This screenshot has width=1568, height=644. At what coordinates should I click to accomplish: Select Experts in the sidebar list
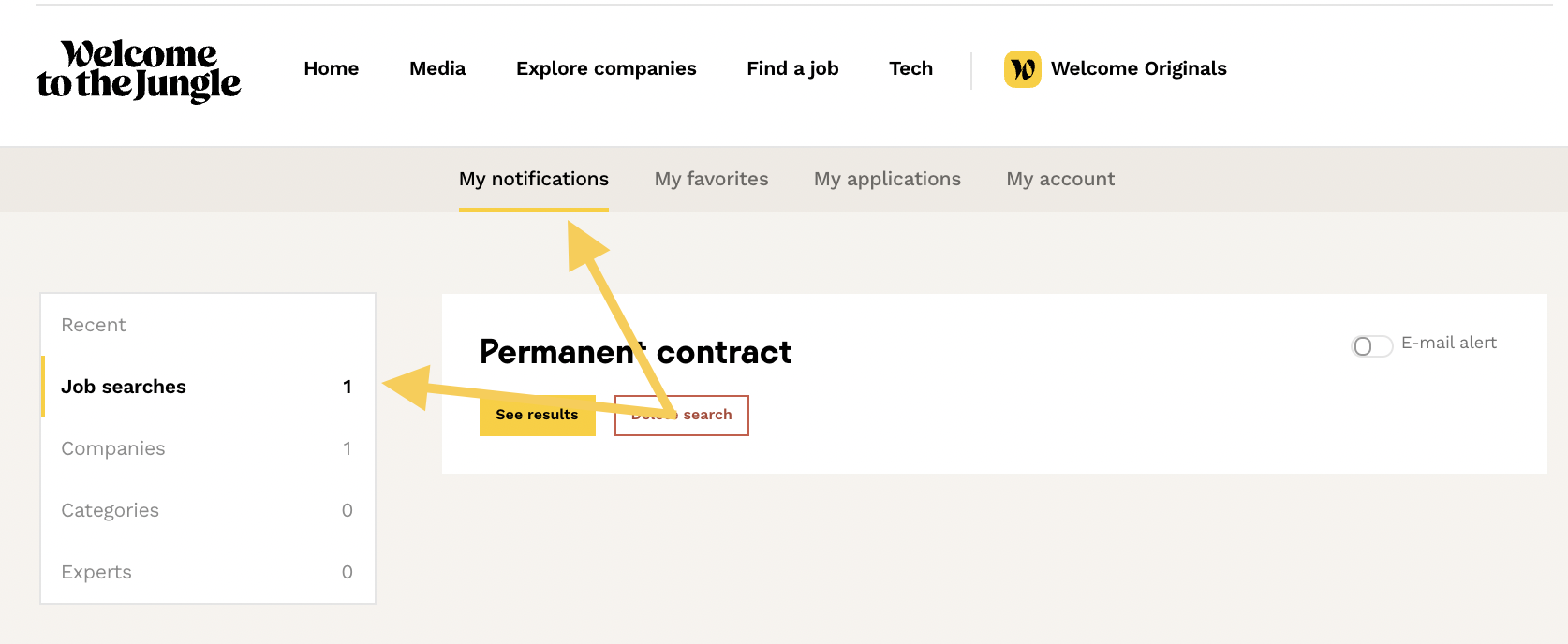coord(96,572)
